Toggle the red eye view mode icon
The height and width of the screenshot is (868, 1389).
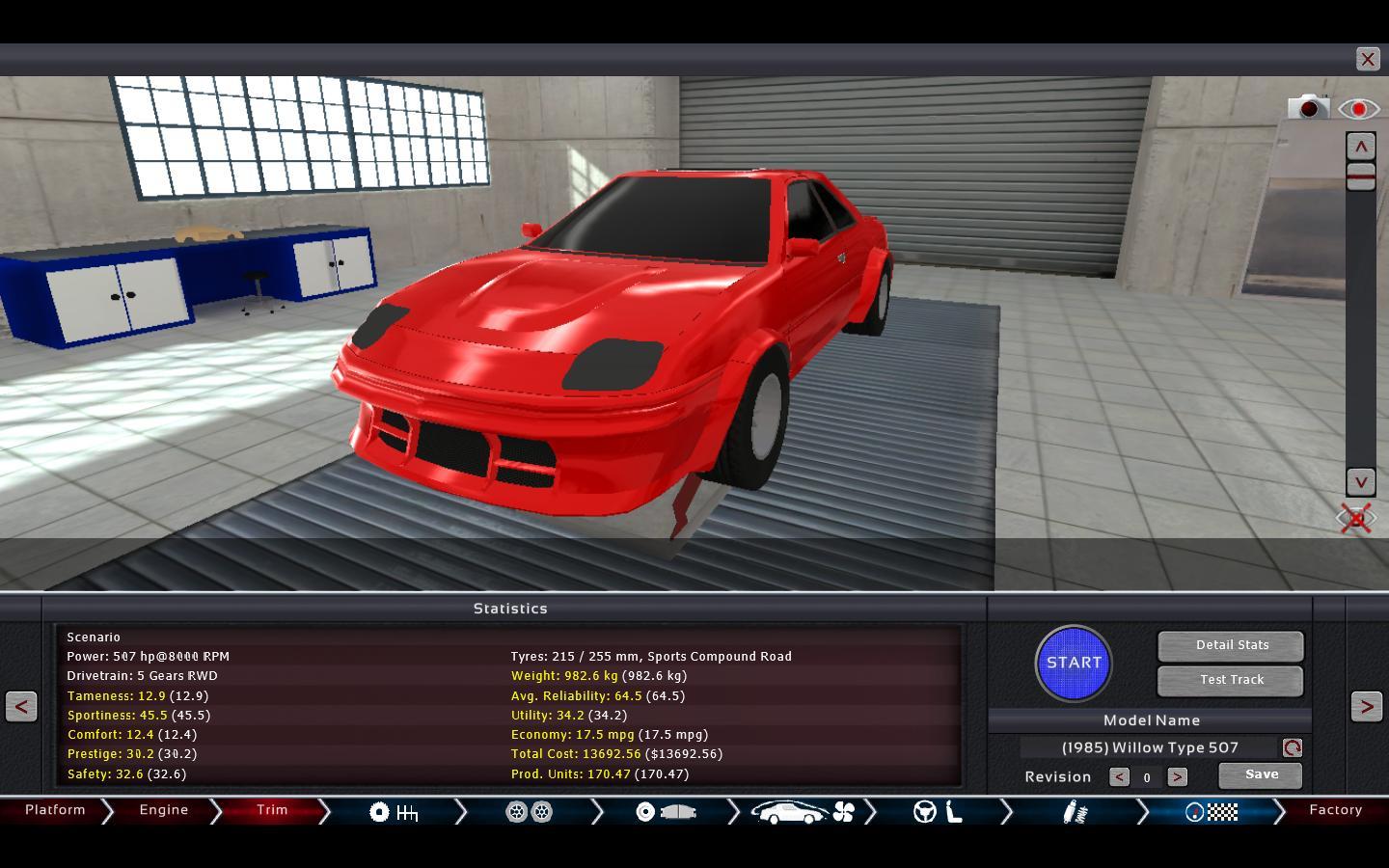[1358, 109]
